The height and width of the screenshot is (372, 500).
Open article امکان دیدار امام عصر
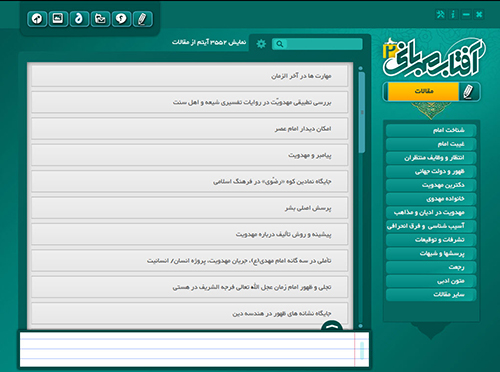[189, 129]
